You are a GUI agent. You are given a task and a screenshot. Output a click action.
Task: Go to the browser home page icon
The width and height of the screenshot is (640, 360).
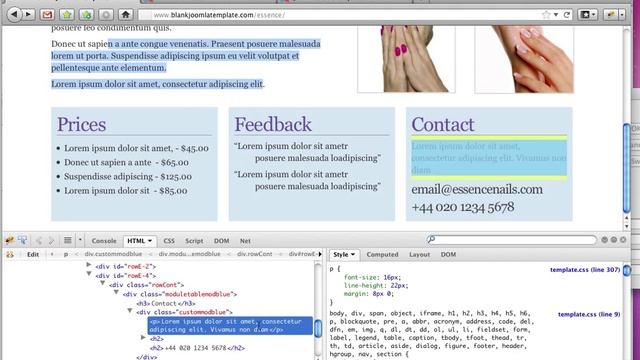(125, 15)
